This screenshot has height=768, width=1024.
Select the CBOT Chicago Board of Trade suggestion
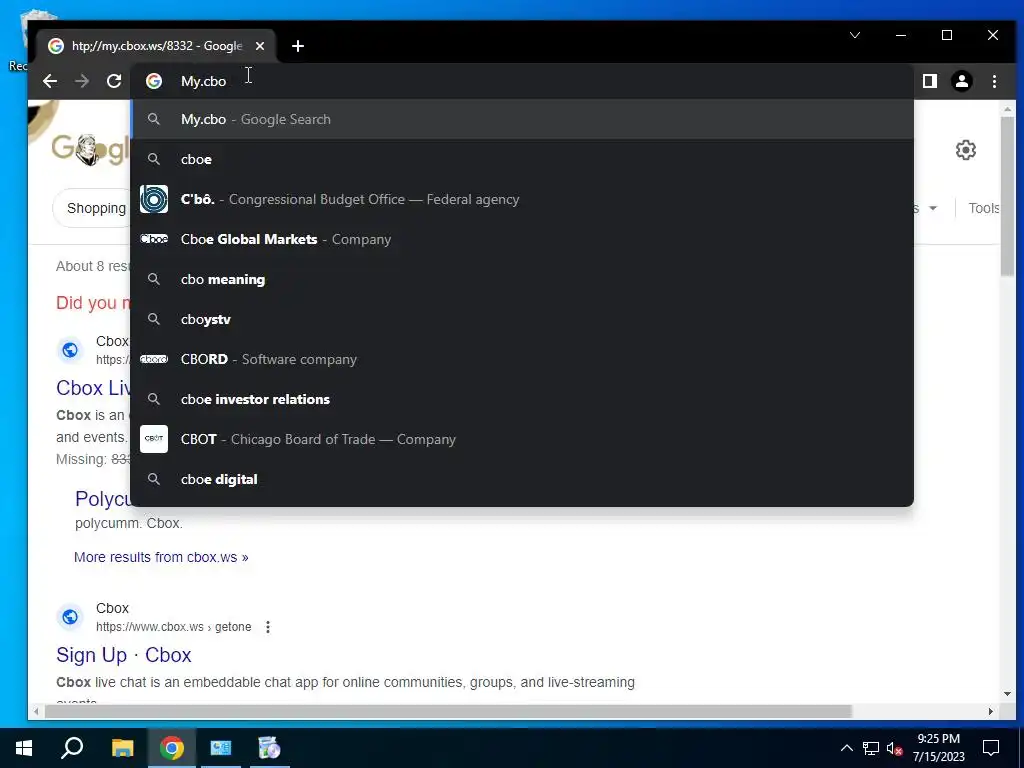[x=522, y=439]
